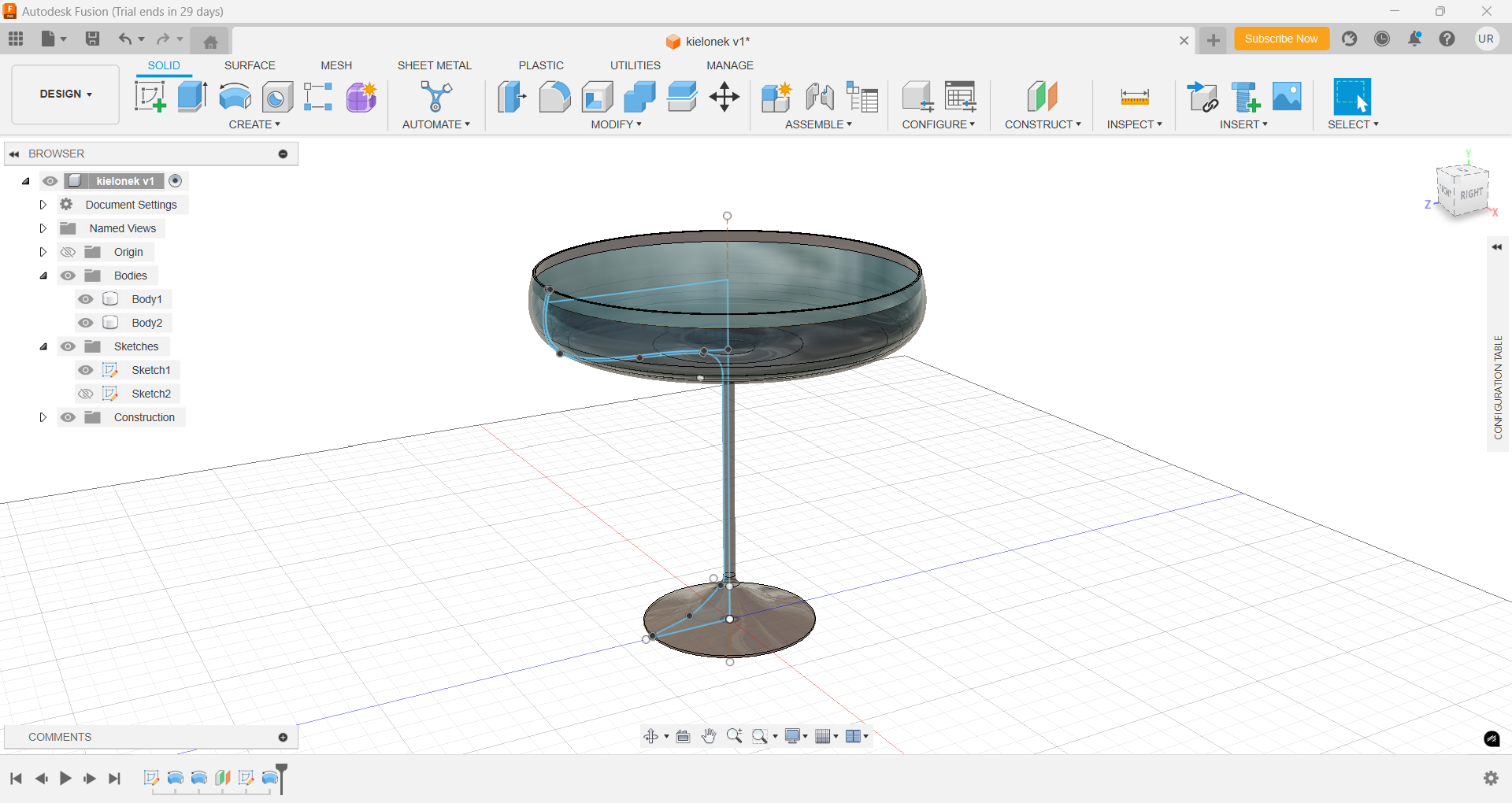Expand the Named Views node
1512x803 pixels.
point(43,228)
